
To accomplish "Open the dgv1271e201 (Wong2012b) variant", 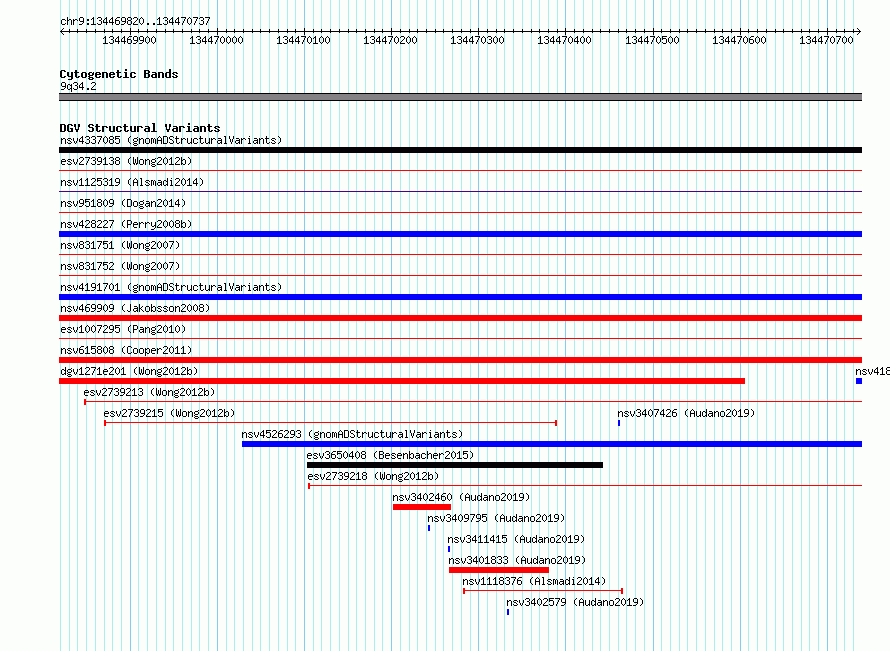I will (x=129, y=371).
